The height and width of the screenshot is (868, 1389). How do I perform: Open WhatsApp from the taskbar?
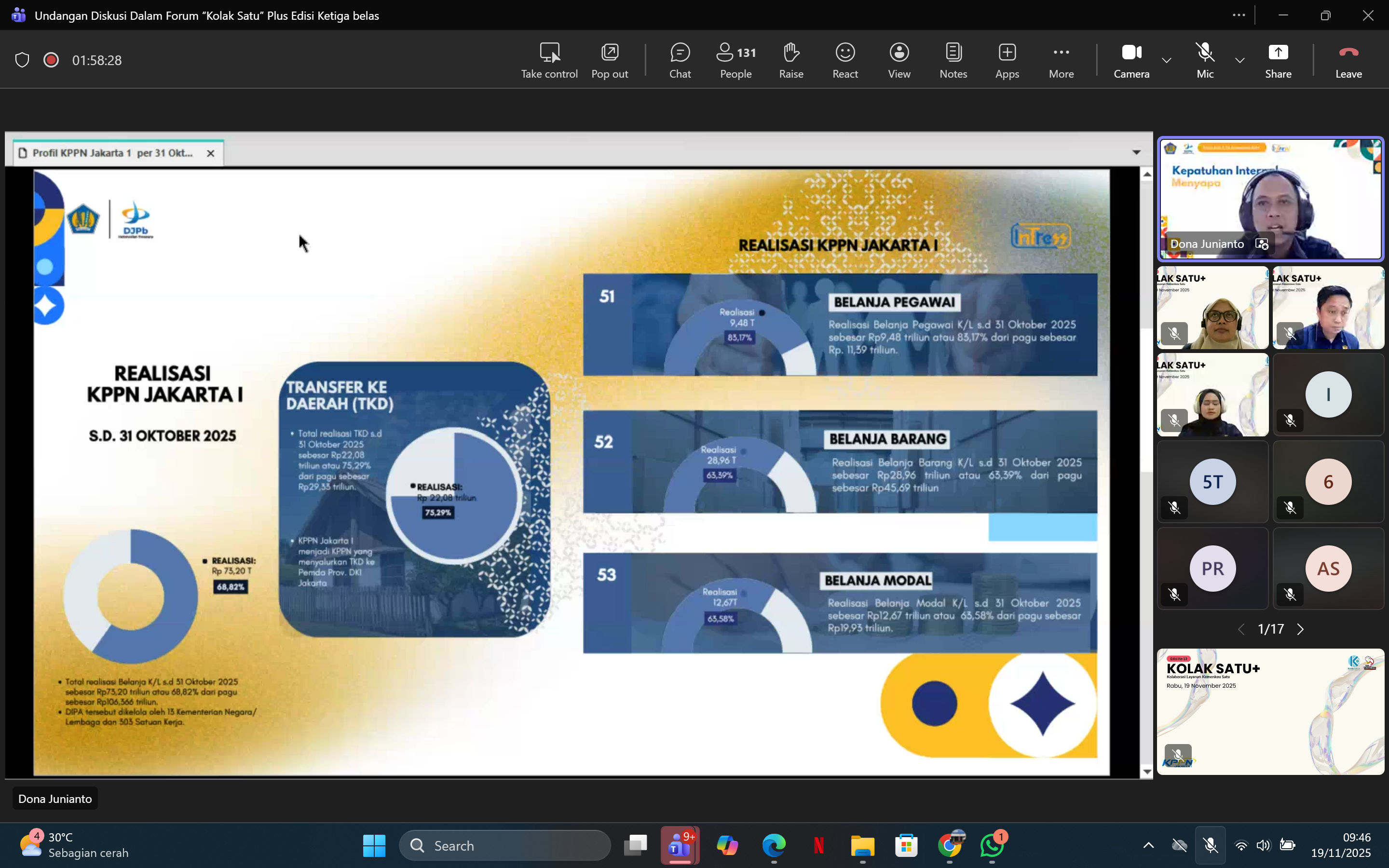point(992,845)
